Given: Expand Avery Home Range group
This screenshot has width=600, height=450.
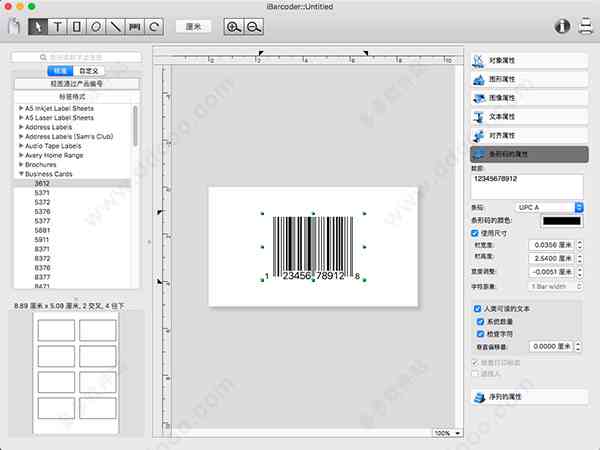Looking at the screenshot, I should pyautogui.click(x=21, y=155).
